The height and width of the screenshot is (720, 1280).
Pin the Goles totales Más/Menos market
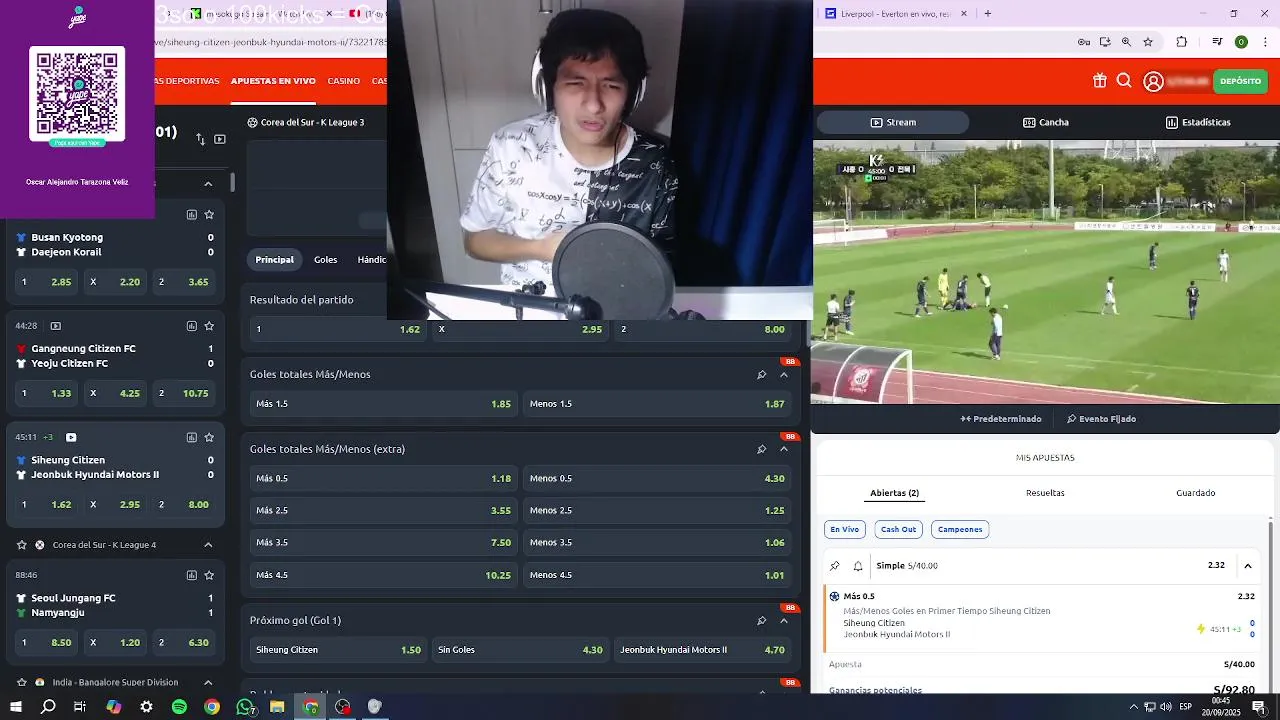pos(761,375)
